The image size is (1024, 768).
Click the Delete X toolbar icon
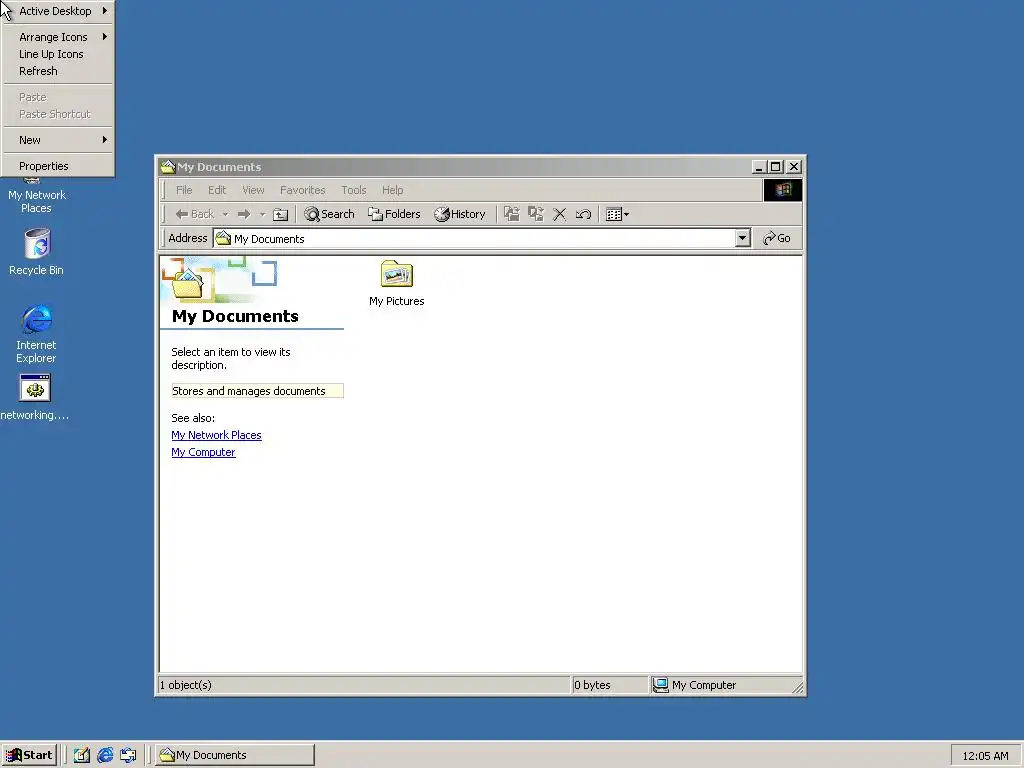(x=559, y=214)
